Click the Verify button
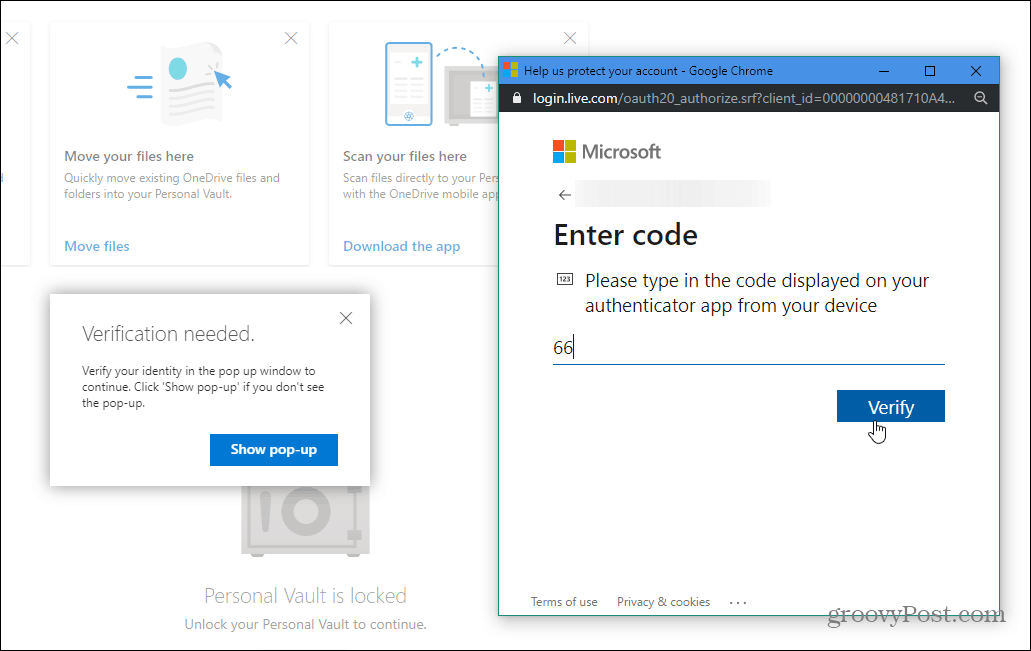 (890, 406)
